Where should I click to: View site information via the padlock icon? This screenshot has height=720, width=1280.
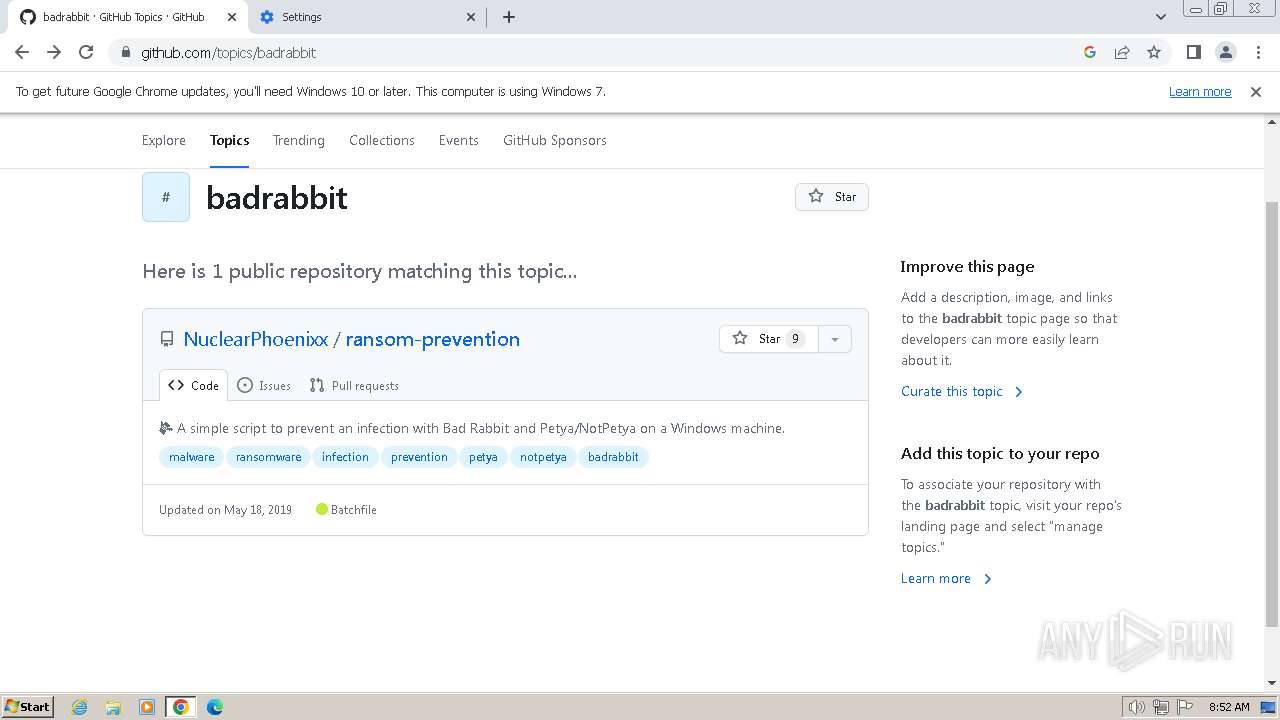[x=125, y=52]
